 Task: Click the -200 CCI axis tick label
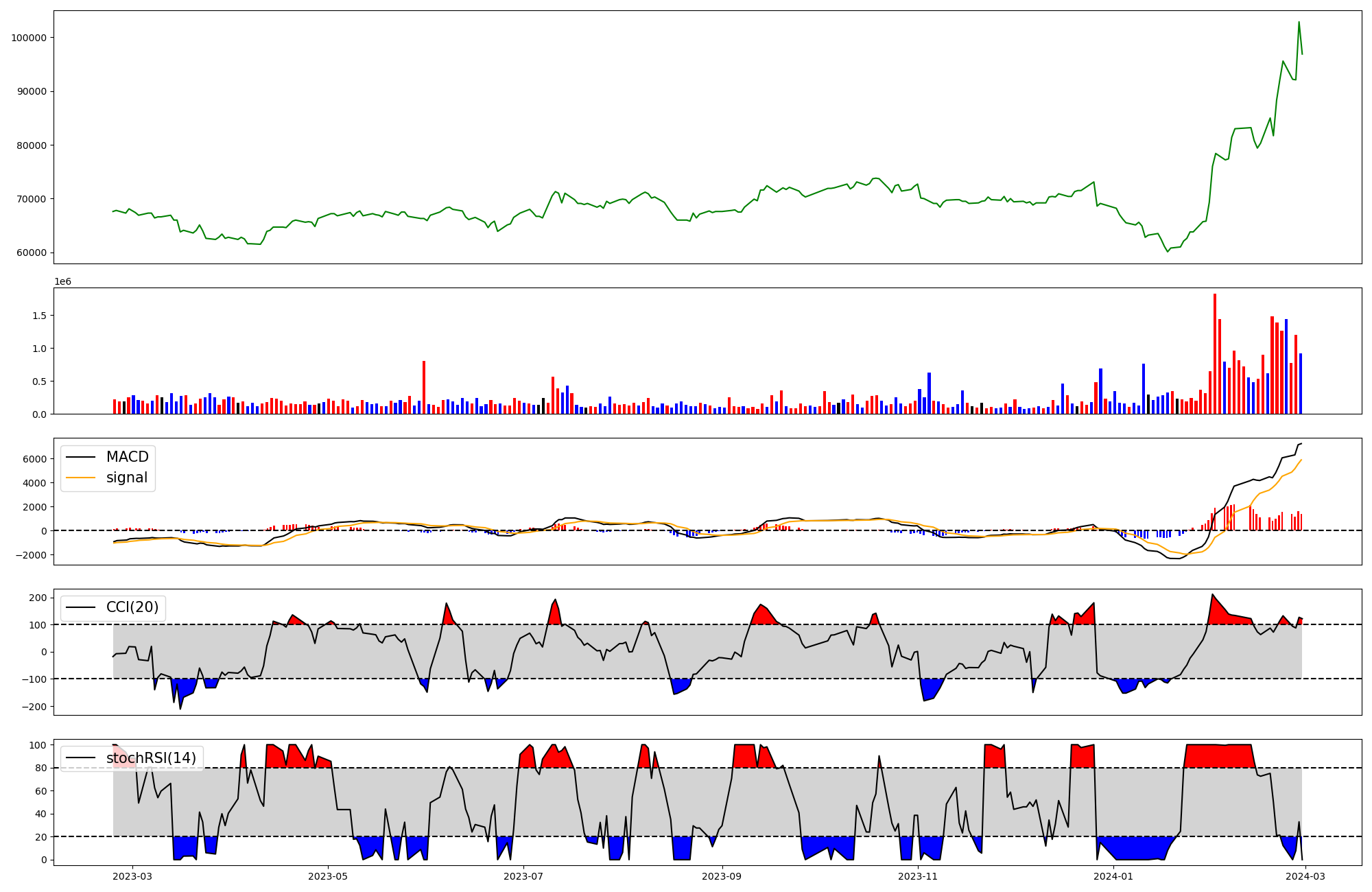(x=34, y=707)
